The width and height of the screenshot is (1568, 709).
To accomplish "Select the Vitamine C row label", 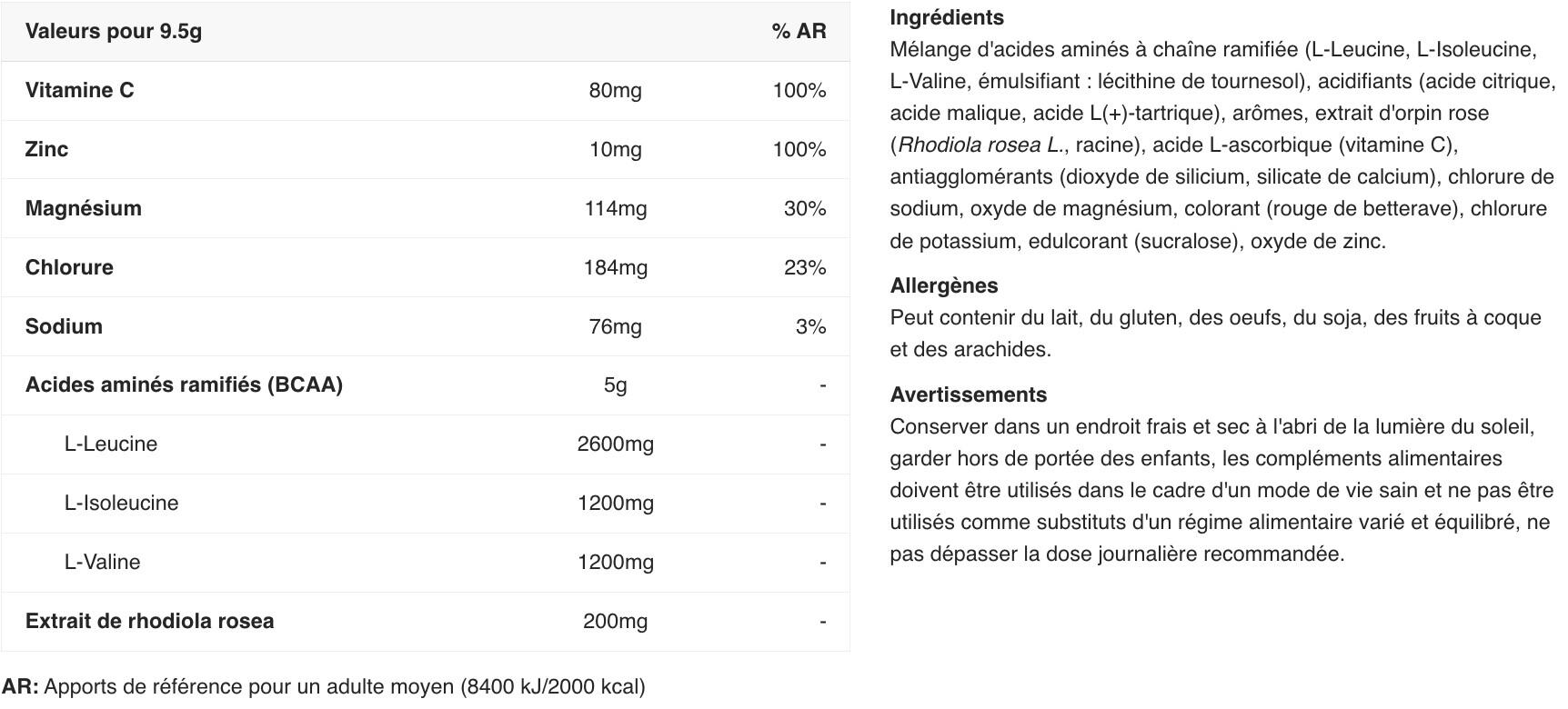I will click(79, 90).
